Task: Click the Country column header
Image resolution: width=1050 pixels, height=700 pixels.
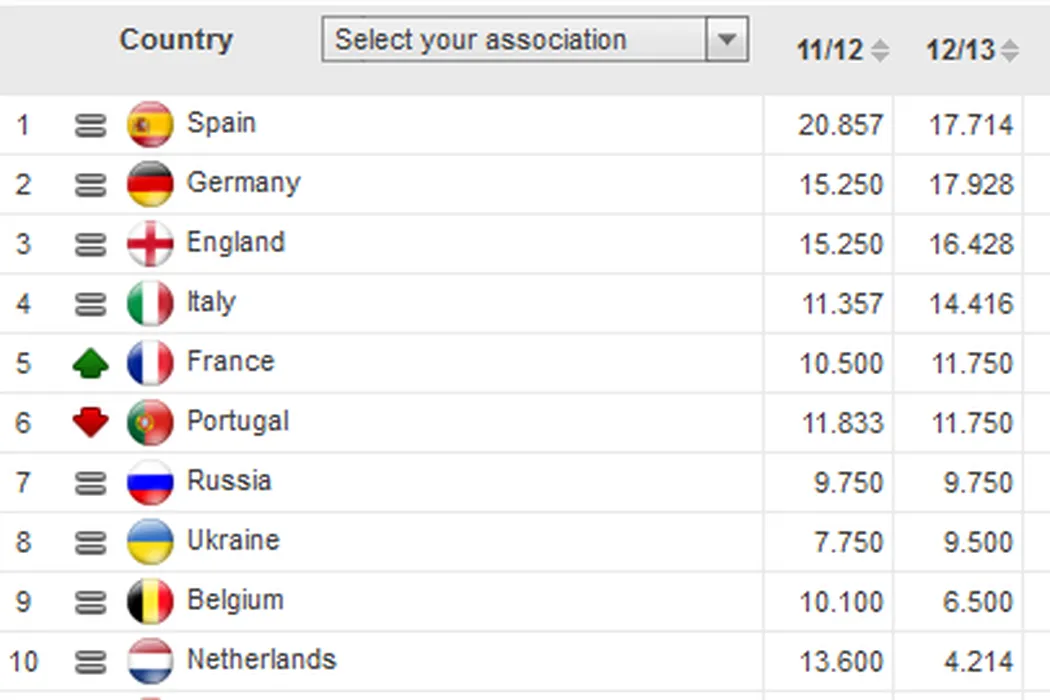Action: (176, 40)
